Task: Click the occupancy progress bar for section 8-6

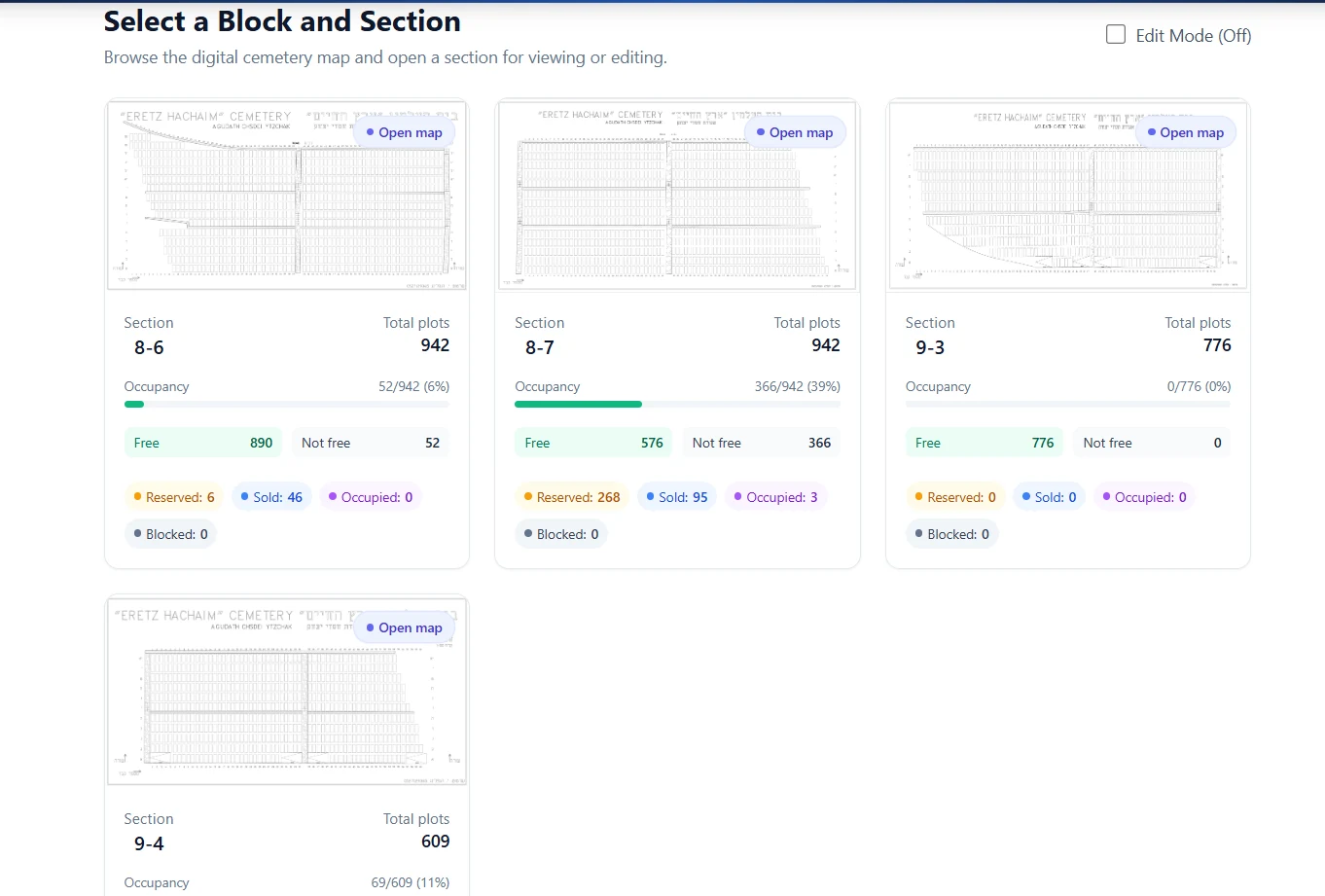Action: [287, 404]
